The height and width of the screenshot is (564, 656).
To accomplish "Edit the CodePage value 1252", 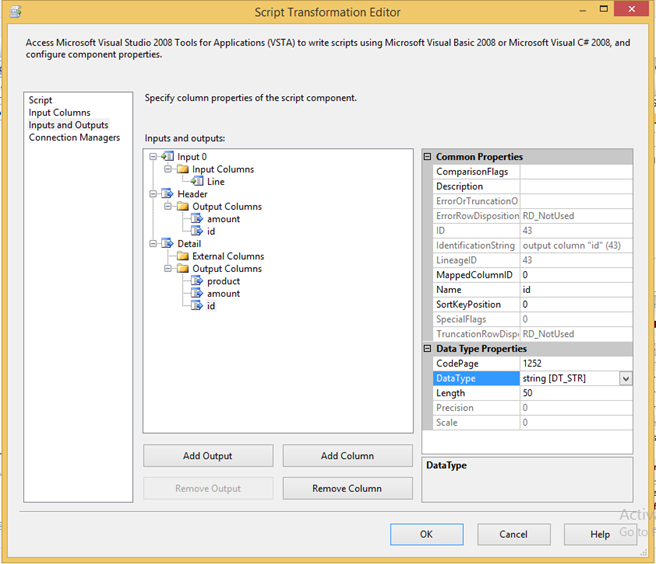I will point(576,364).
